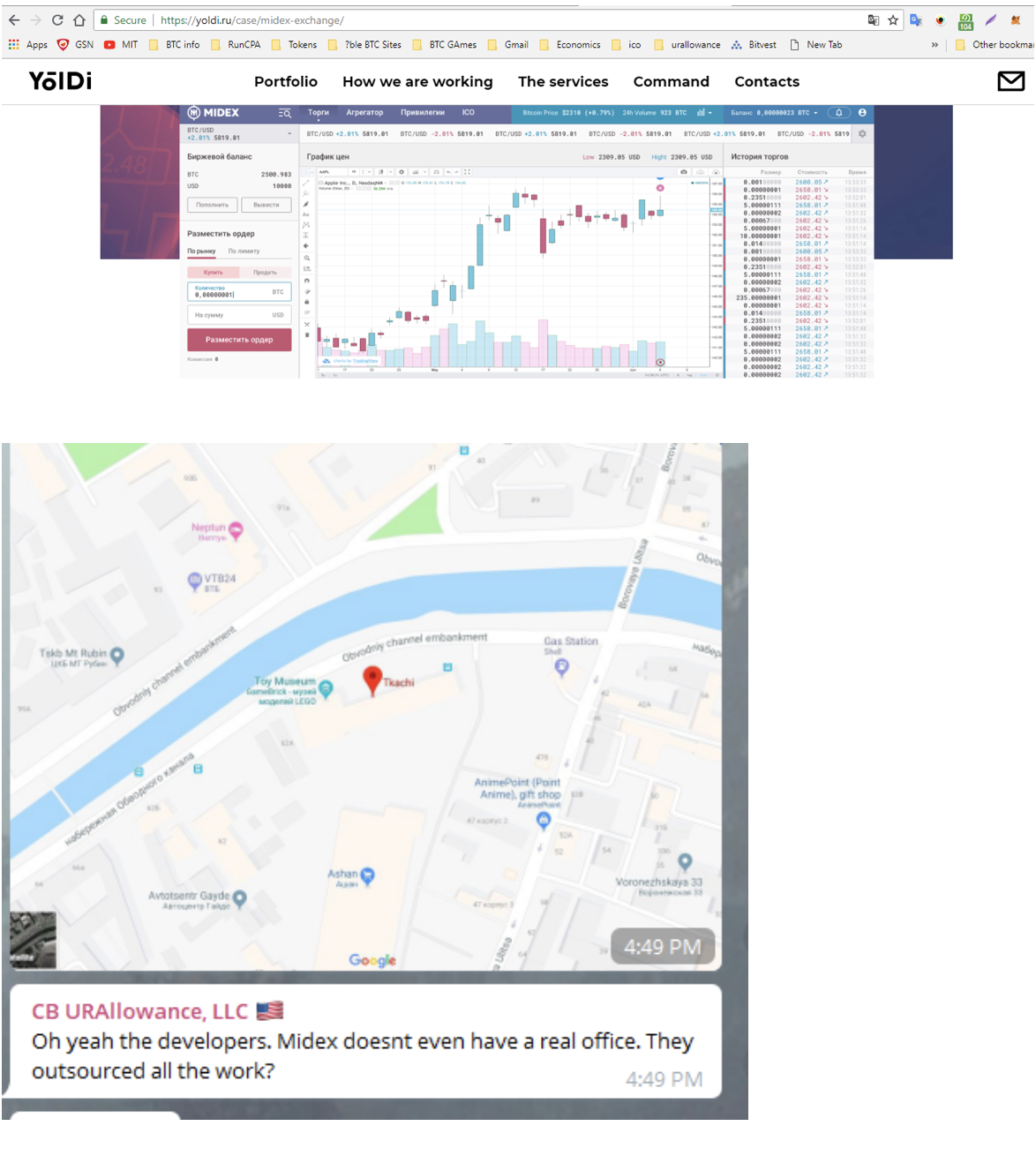This screenshot has width=1036, height=1171.
Task: Click the chart snapshot camera icon
Action: [x=684, y=172]
